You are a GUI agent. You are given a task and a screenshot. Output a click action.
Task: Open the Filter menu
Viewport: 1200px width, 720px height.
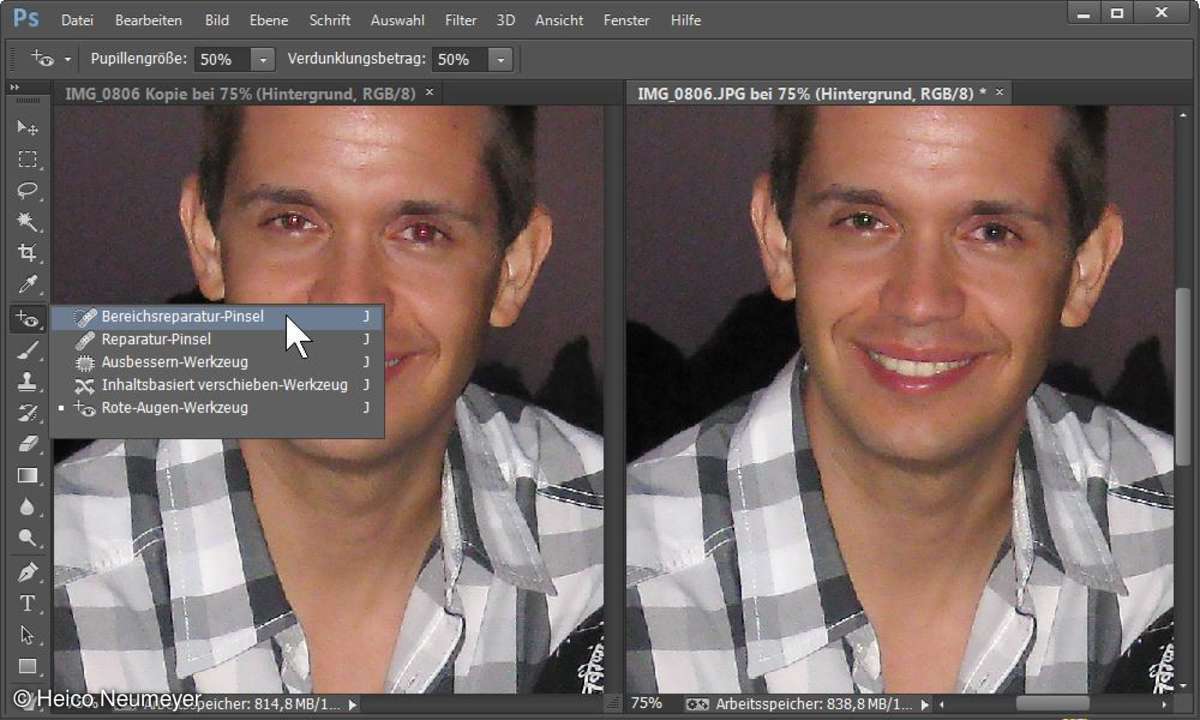coord(460,20)
